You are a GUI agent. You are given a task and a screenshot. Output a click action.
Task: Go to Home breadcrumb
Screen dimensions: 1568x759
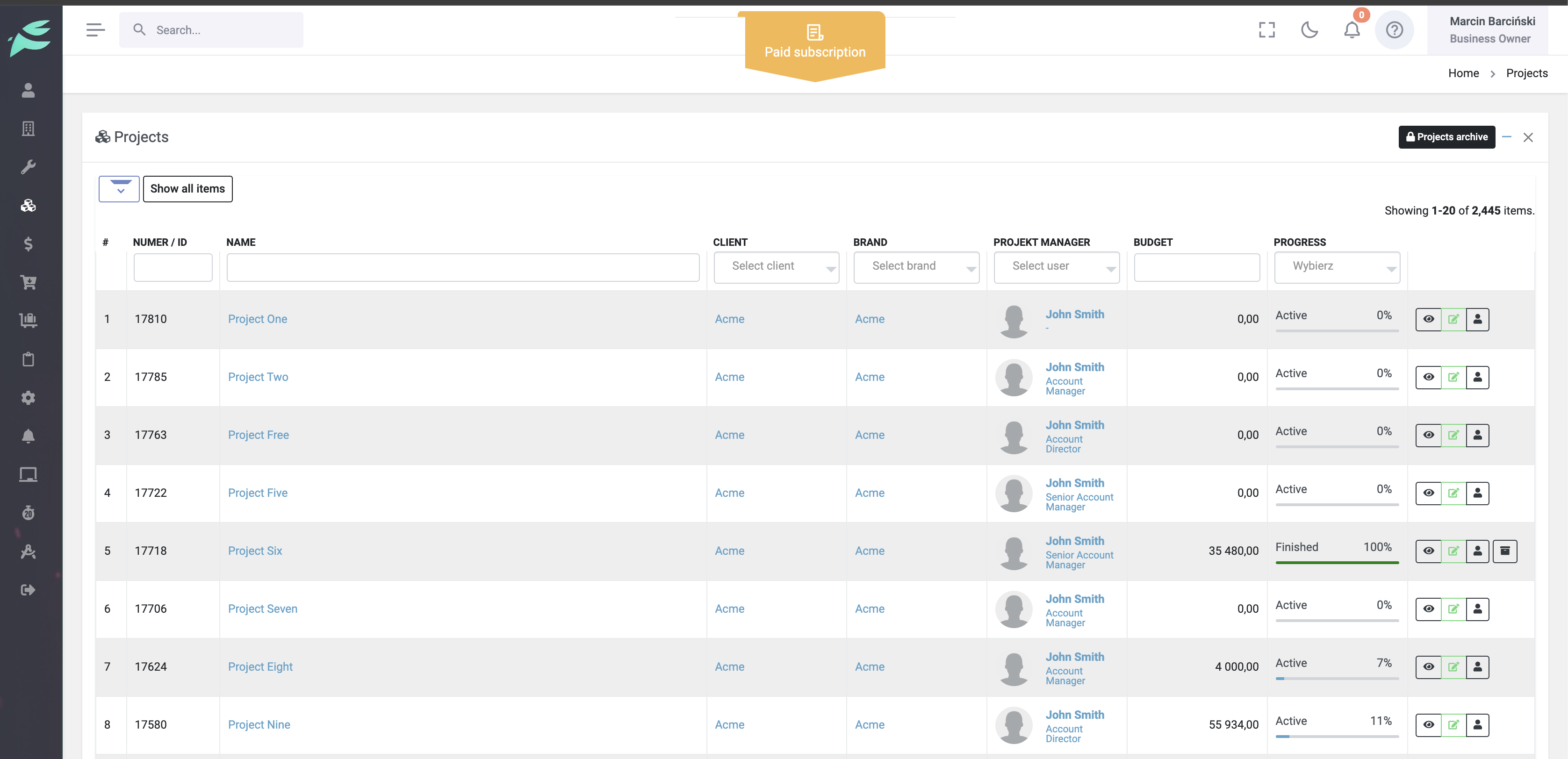pyautogui.click(x=1463, y=73)
